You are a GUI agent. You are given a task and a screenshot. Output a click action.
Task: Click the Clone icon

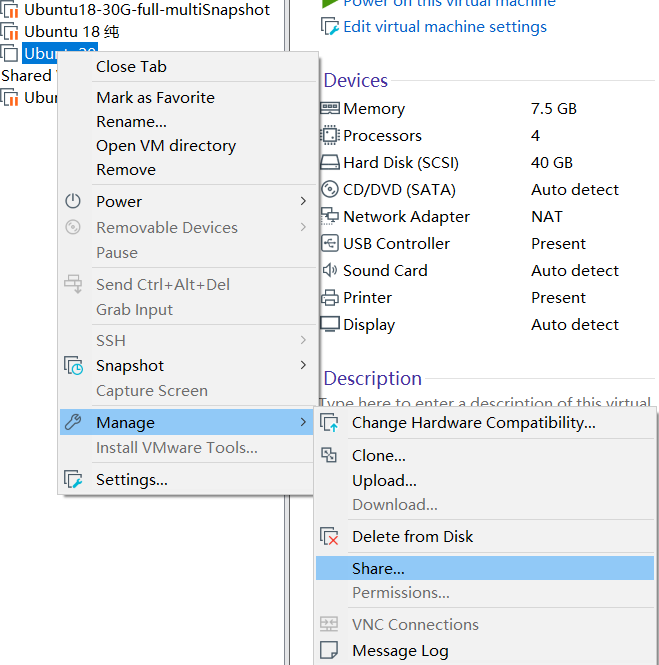click(329, 455)
